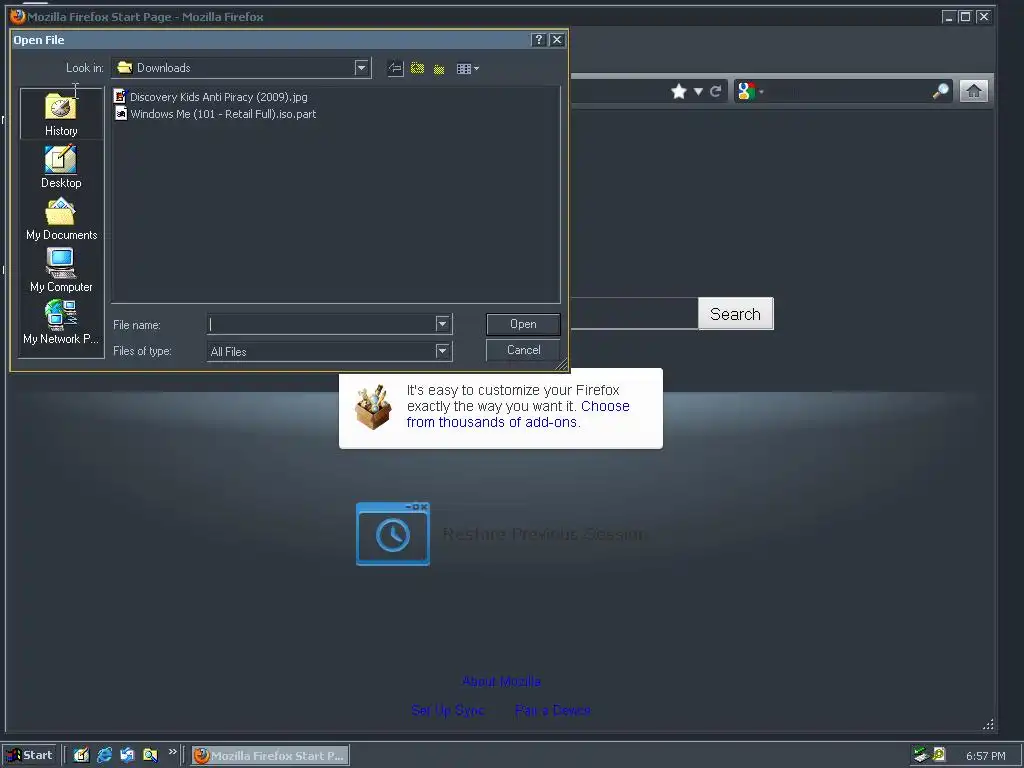Image resolution: width=1024 pixels, height=768 pixels.
Task: Bookmark this page with the star icon
Action: point(679,91)
